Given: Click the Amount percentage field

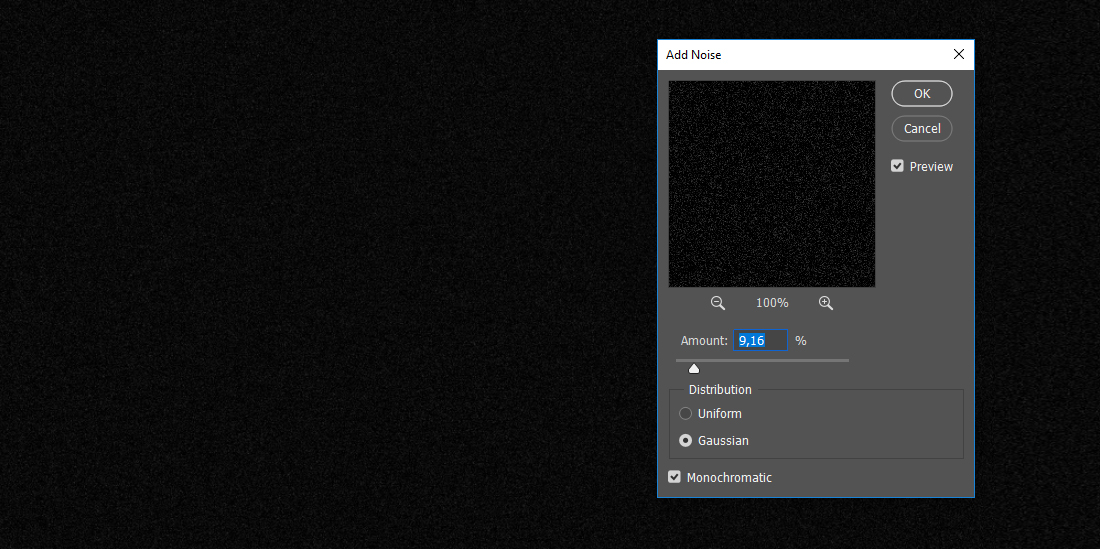Looking at the screenshot, I should point(760,341).
